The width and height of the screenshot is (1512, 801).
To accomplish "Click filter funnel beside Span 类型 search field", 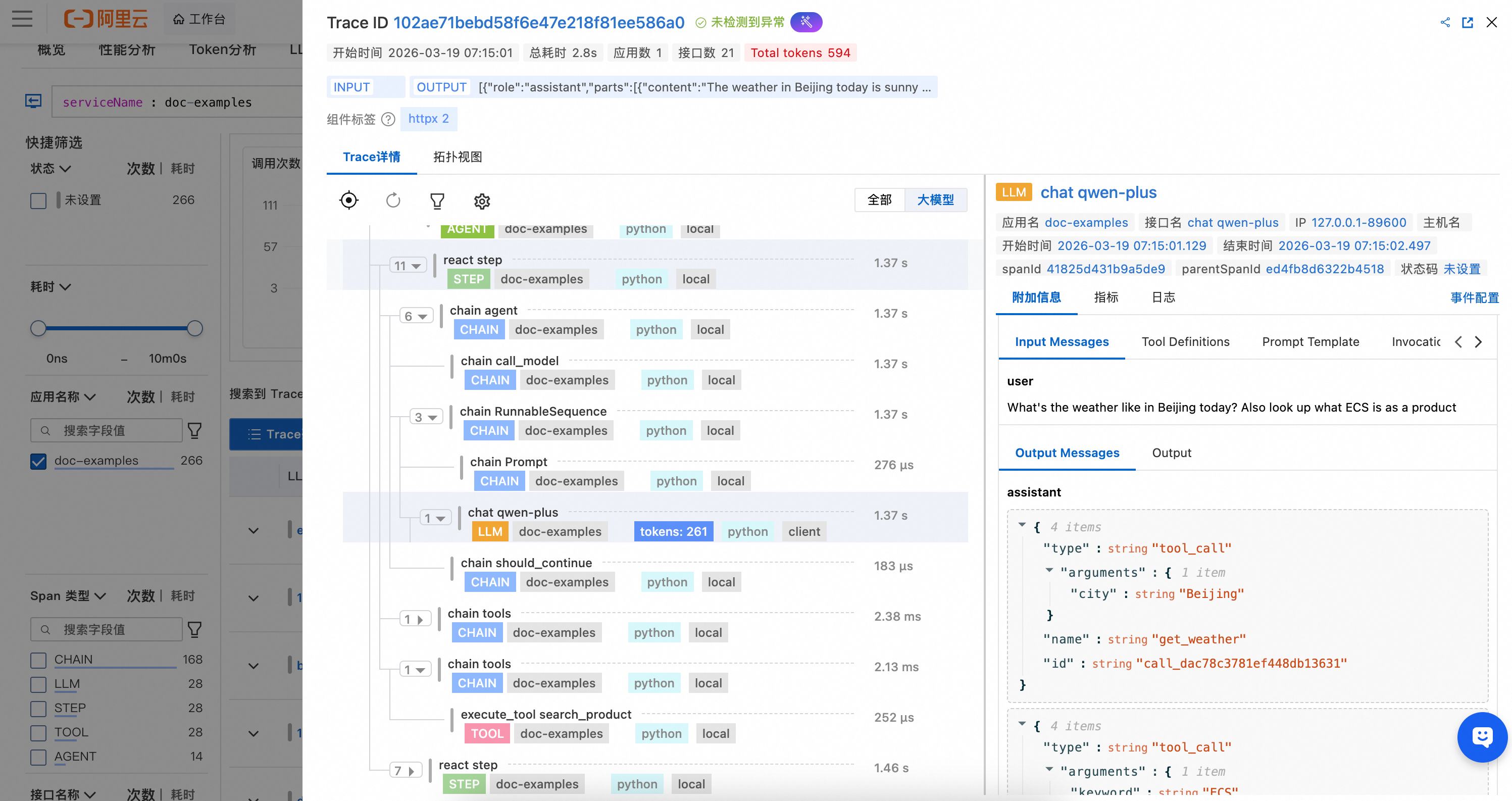I will tap(195, 630).
